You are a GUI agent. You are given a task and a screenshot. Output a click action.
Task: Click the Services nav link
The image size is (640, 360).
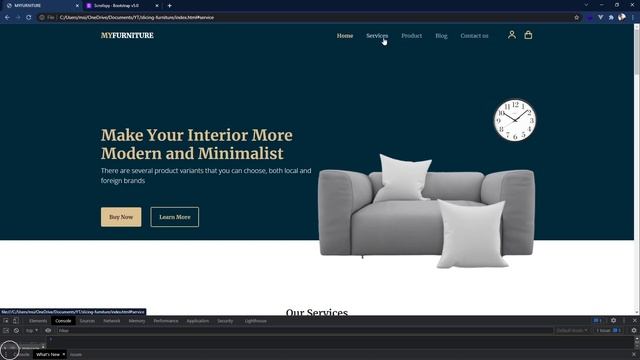pyautogui.click(x=377, y=36)
